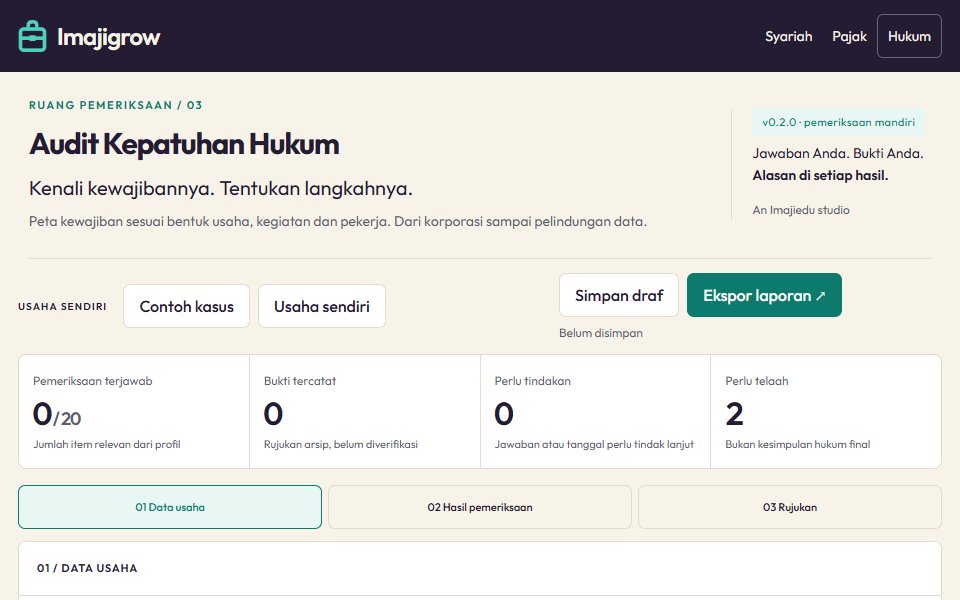
Task: Click the USAHA SENDIRI label
Action: tap(62, 307)
